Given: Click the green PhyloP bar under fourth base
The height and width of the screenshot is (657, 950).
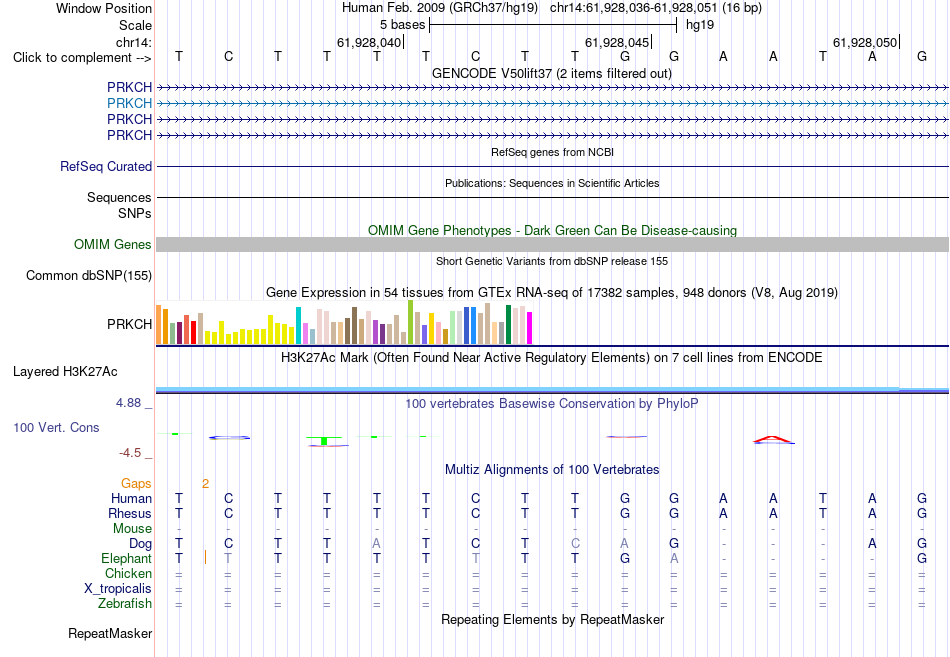Looking at the screenshot, I should click(x=325, y=440).
